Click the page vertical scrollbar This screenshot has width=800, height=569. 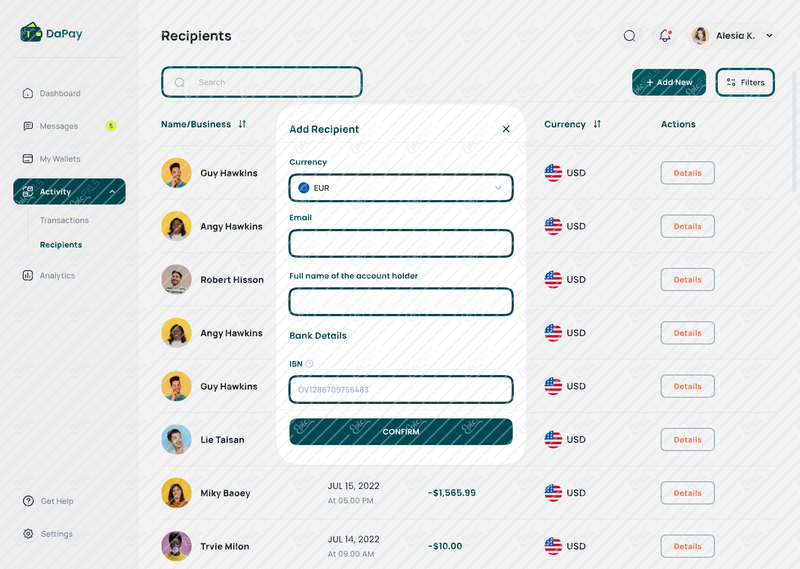tap(794, 131)
